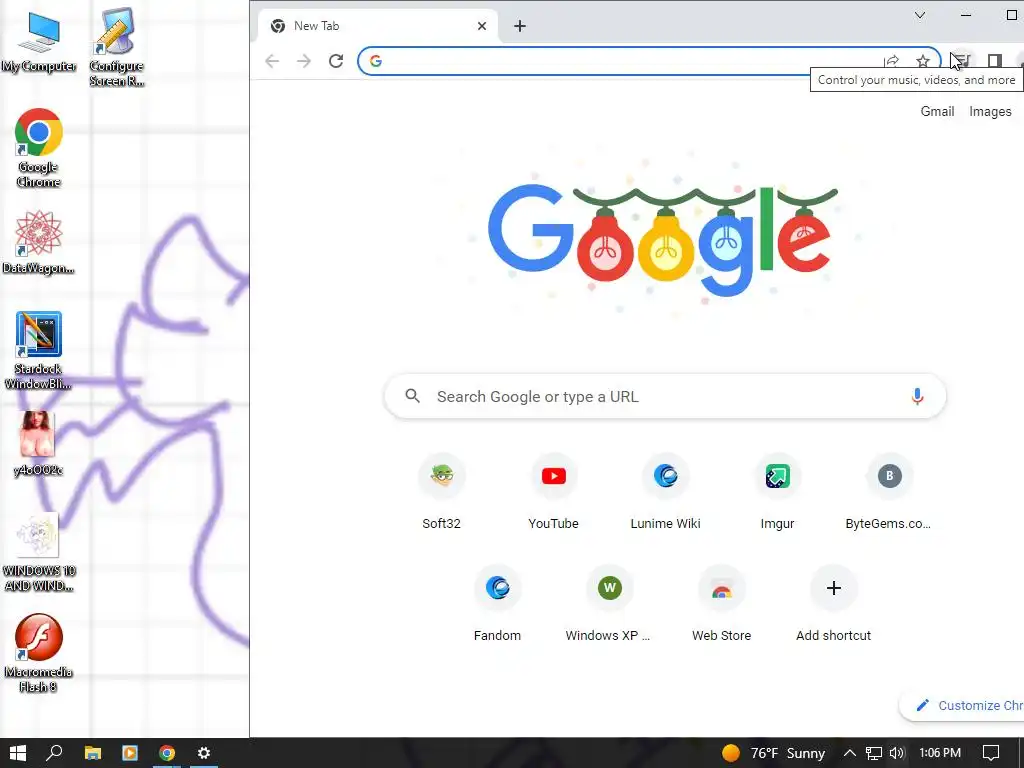The height and width of the screenshot is (768, 1024).
Task: Click Customize Chrome button
Action: (962, 705)
